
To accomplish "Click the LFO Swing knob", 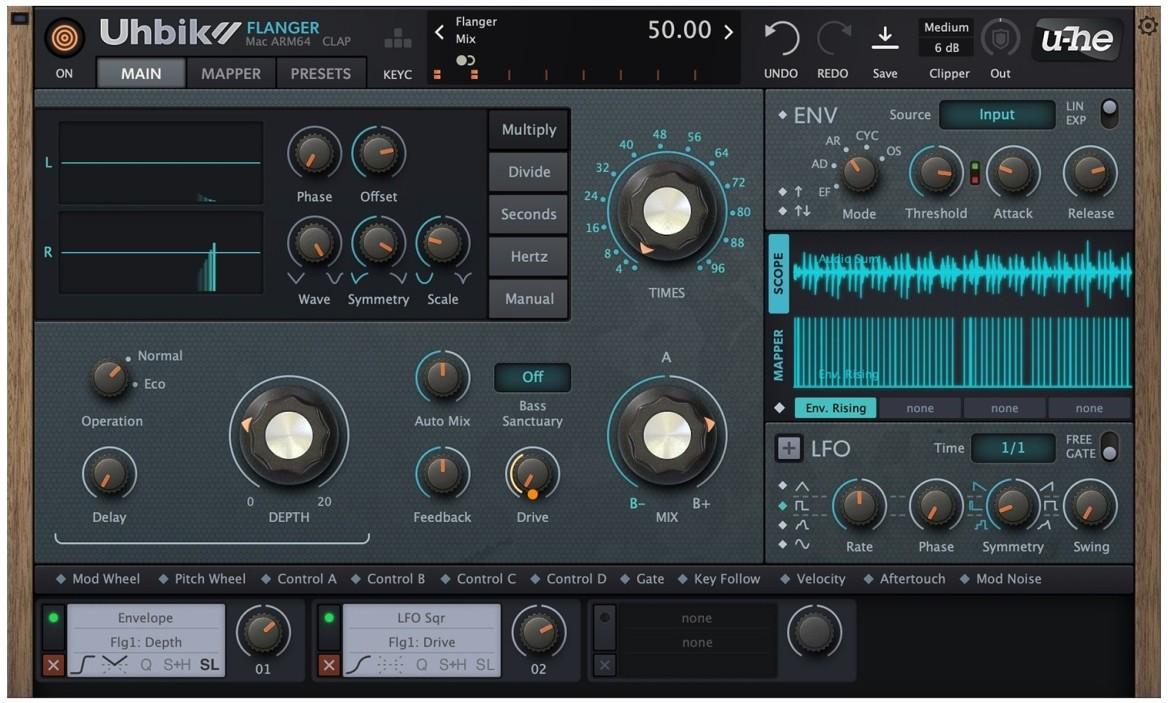I will pyautogui.click(x=1091, y=506).
